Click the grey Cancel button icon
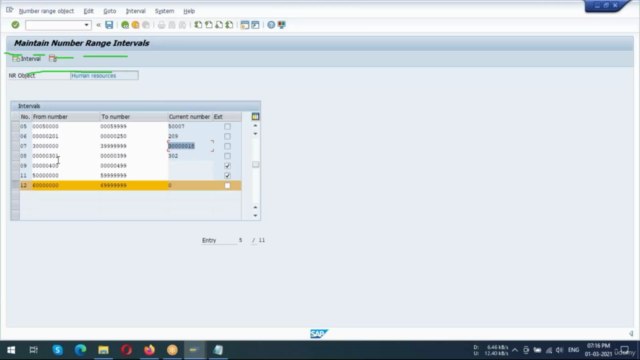This screenshot has height=360, width=640. coord(146,25)
